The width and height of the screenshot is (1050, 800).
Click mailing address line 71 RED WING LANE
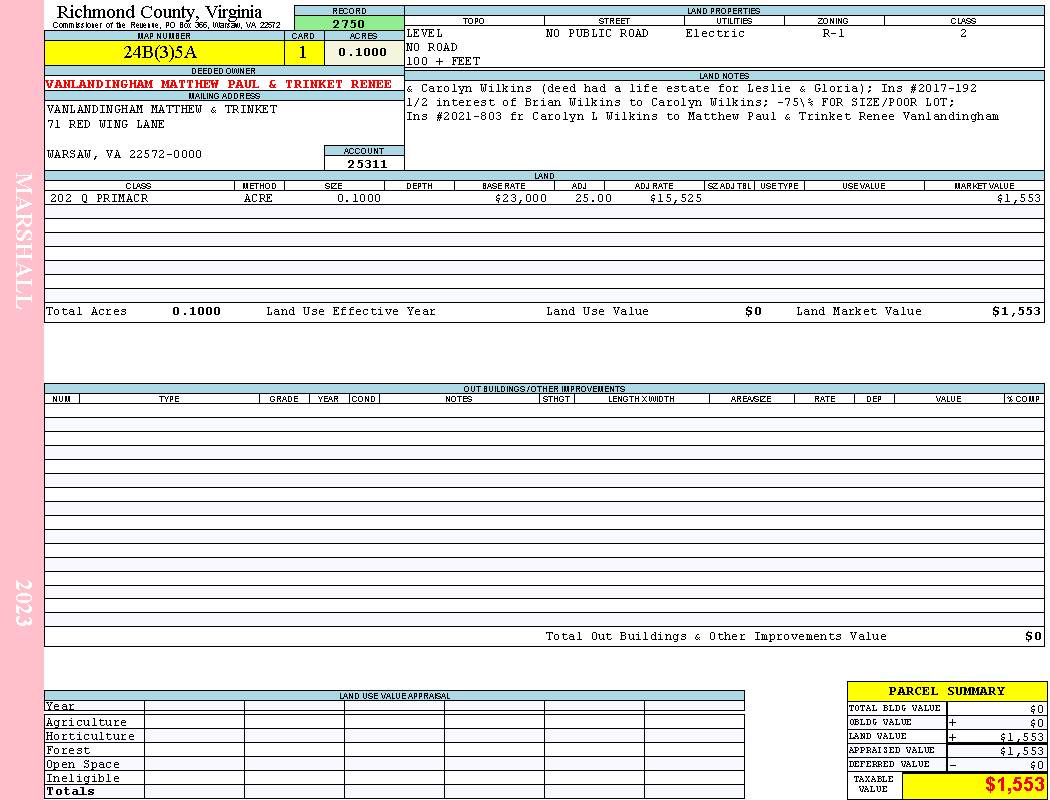pyautogui.click(x=106, y=124)
